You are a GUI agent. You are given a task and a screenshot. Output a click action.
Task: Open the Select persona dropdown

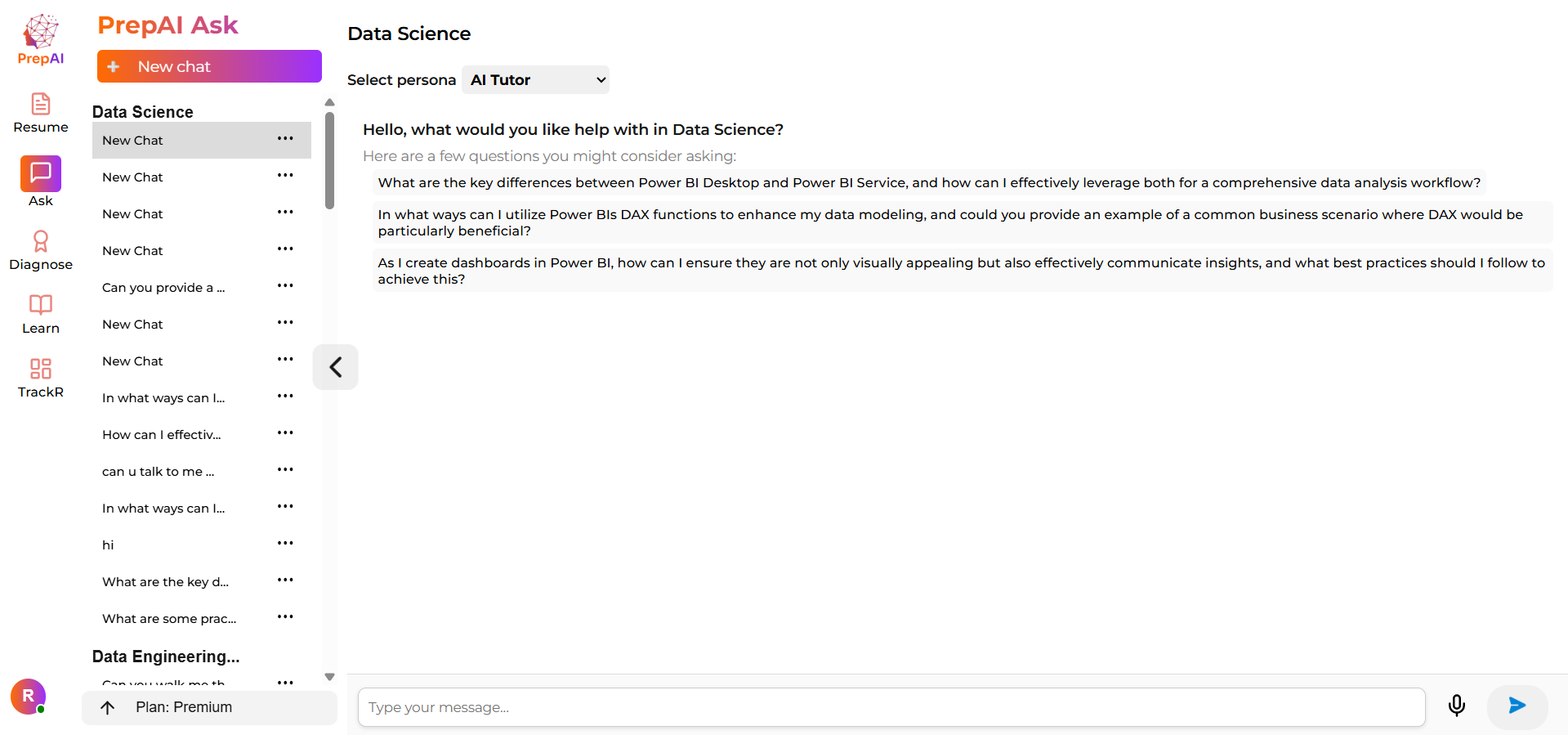point(535,80)
